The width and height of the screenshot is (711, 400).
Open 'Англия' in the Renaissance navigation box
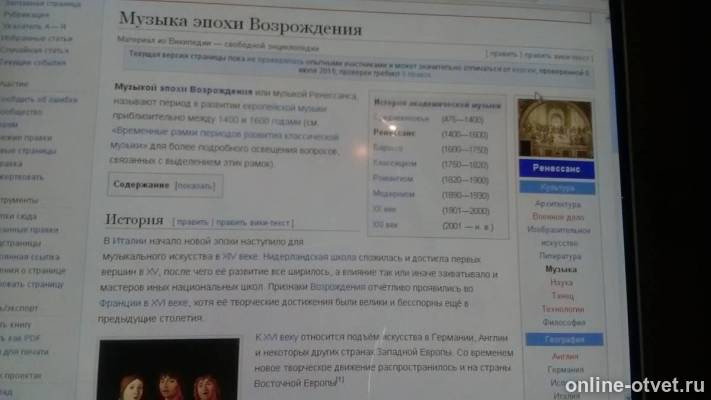coord(565,356)
